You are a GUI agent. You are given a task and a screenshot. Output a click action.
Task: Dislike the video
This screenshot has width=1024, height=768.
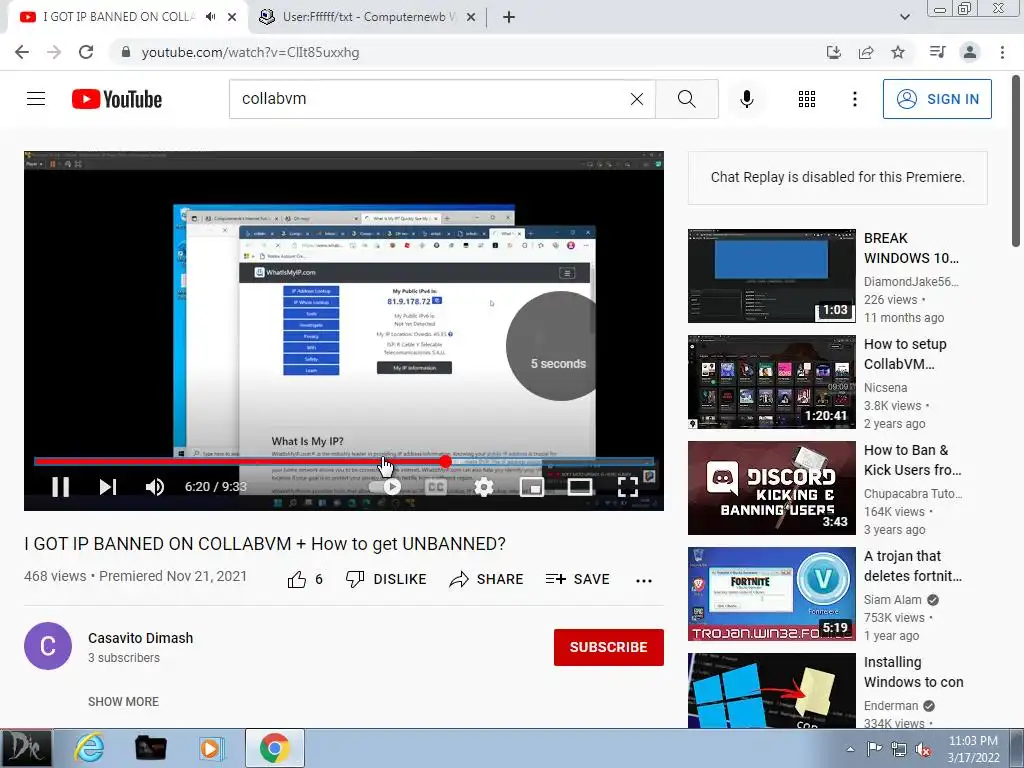point(386,579)
